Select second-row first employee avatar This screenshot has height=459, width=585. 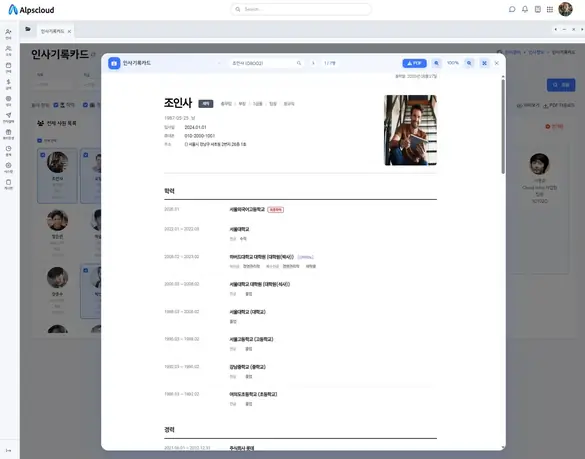click(57, 220)
